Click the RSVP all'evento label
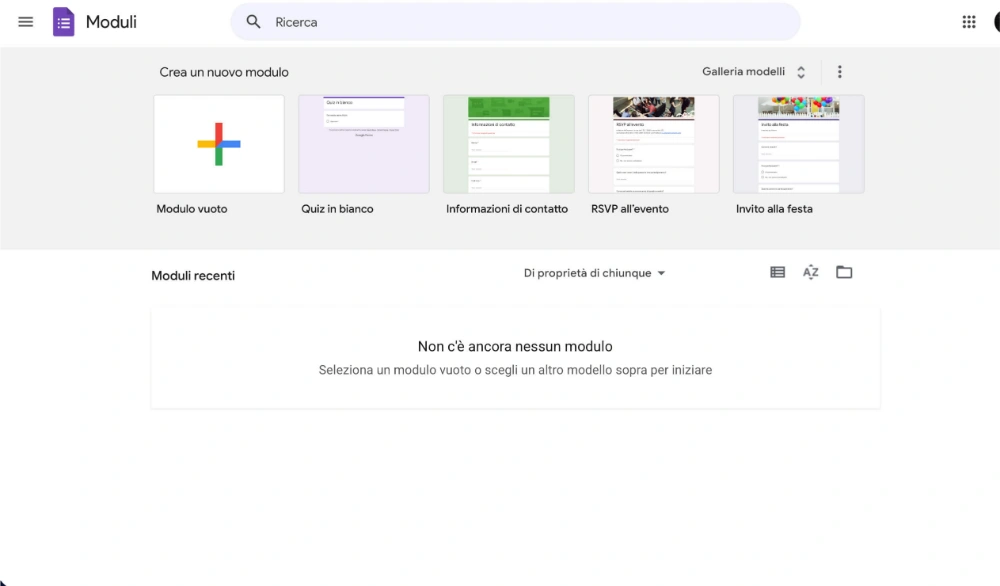 (630, 209)
